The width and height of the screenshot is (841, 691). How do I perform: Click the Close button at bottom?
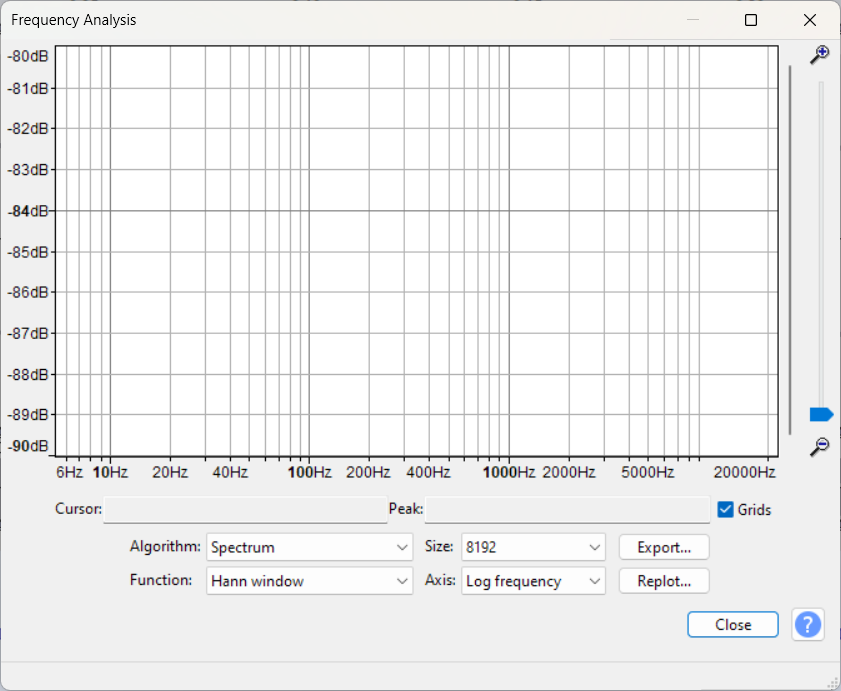[x=733, y=625]
